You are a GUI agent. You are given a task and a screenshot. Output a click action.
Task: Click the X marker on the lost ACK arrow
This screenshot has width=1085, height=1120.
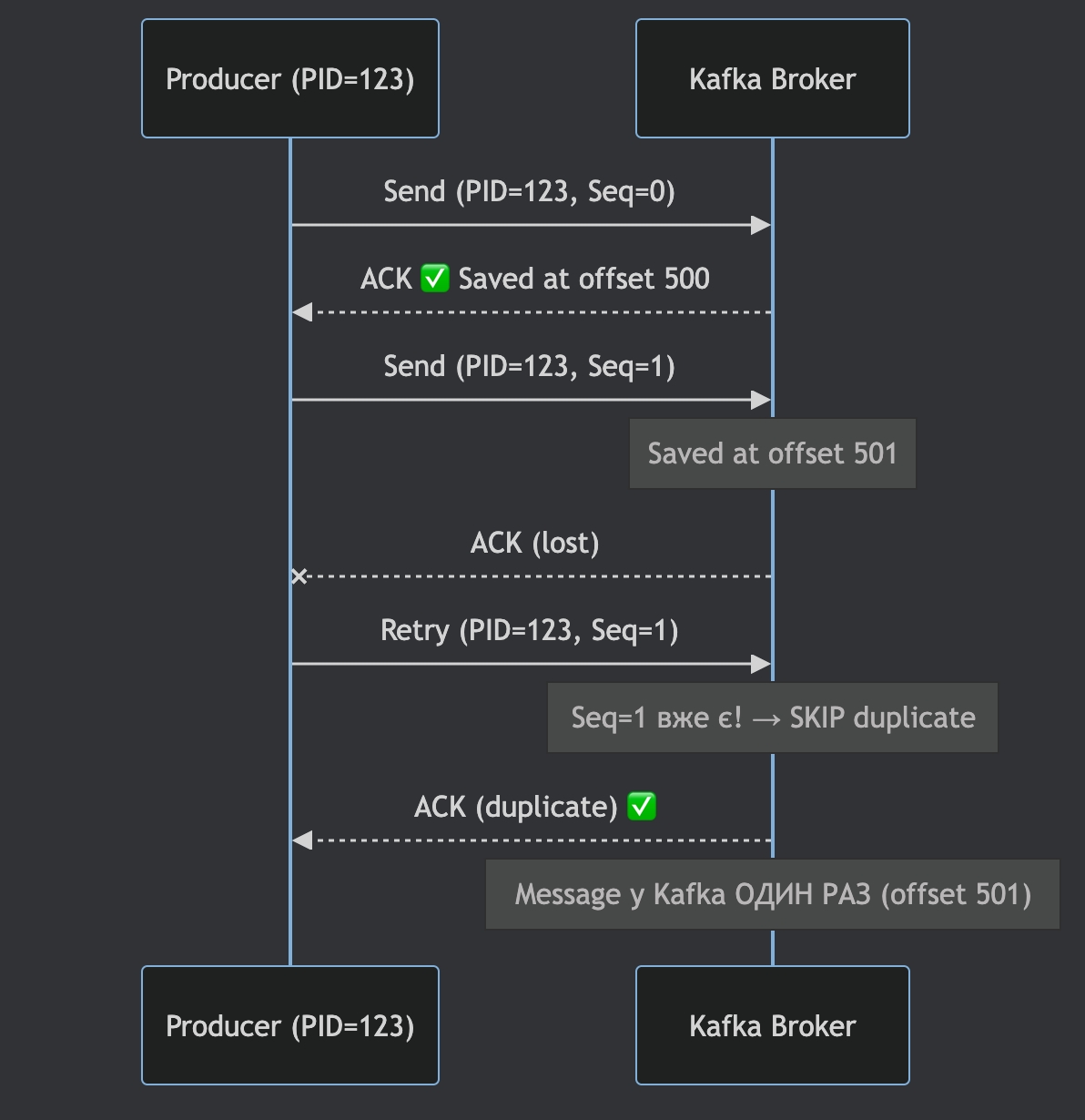click(x=299, y=576)
